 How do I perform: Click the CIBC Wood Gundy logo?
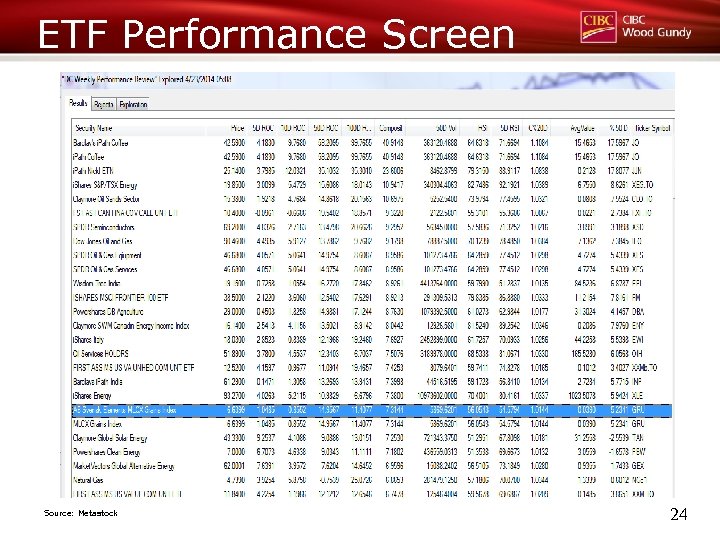point(636,27)
